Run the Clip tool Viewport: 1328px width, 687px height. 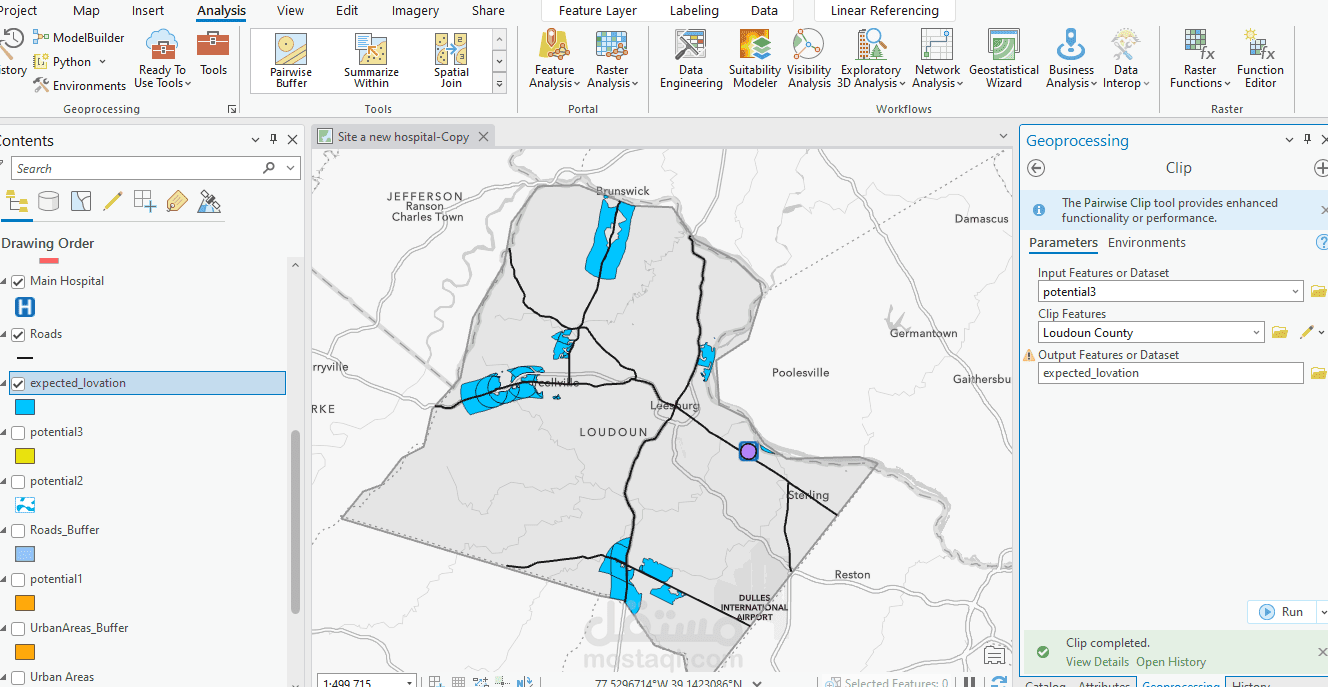(1282, 612)
